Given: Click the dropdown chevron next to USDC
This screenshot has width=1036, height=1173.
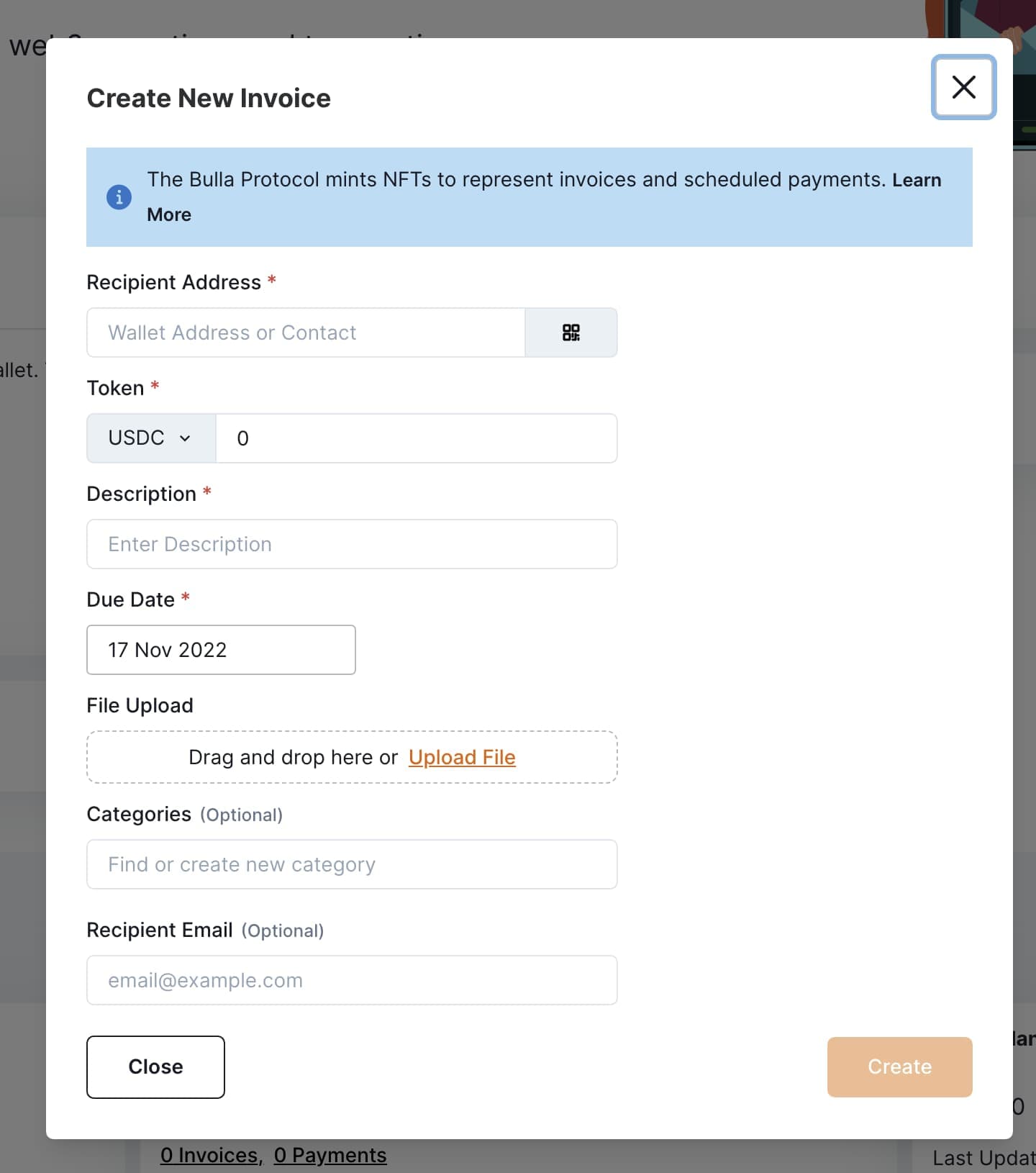Looking at the screenshot, I should coord(185,438).
